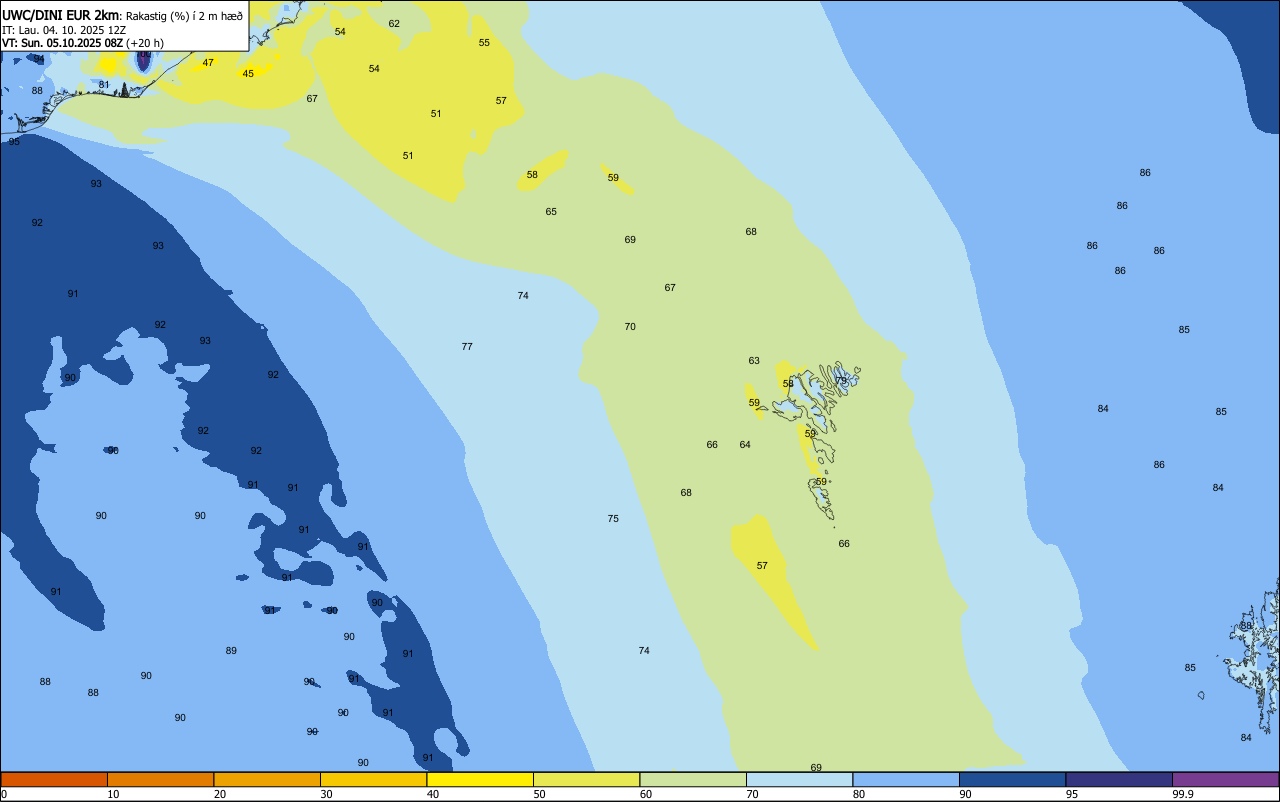The image size is (1280, 802).
Task: Click the humidity value 65 on the map
Action: tap(551, 212)
